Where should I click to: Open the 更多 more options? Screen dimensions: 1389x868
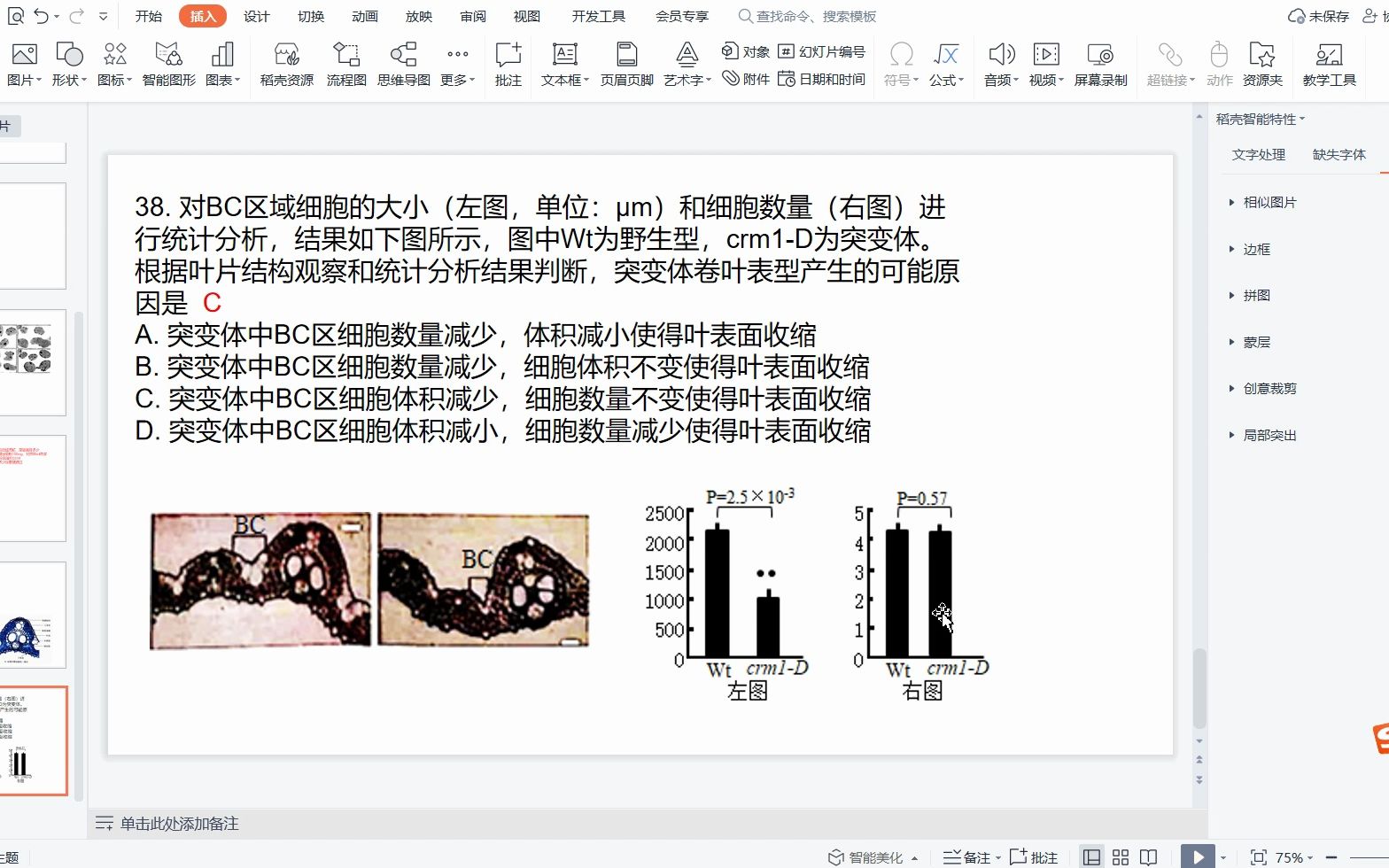pyautogui.click(x=457, y=65)
